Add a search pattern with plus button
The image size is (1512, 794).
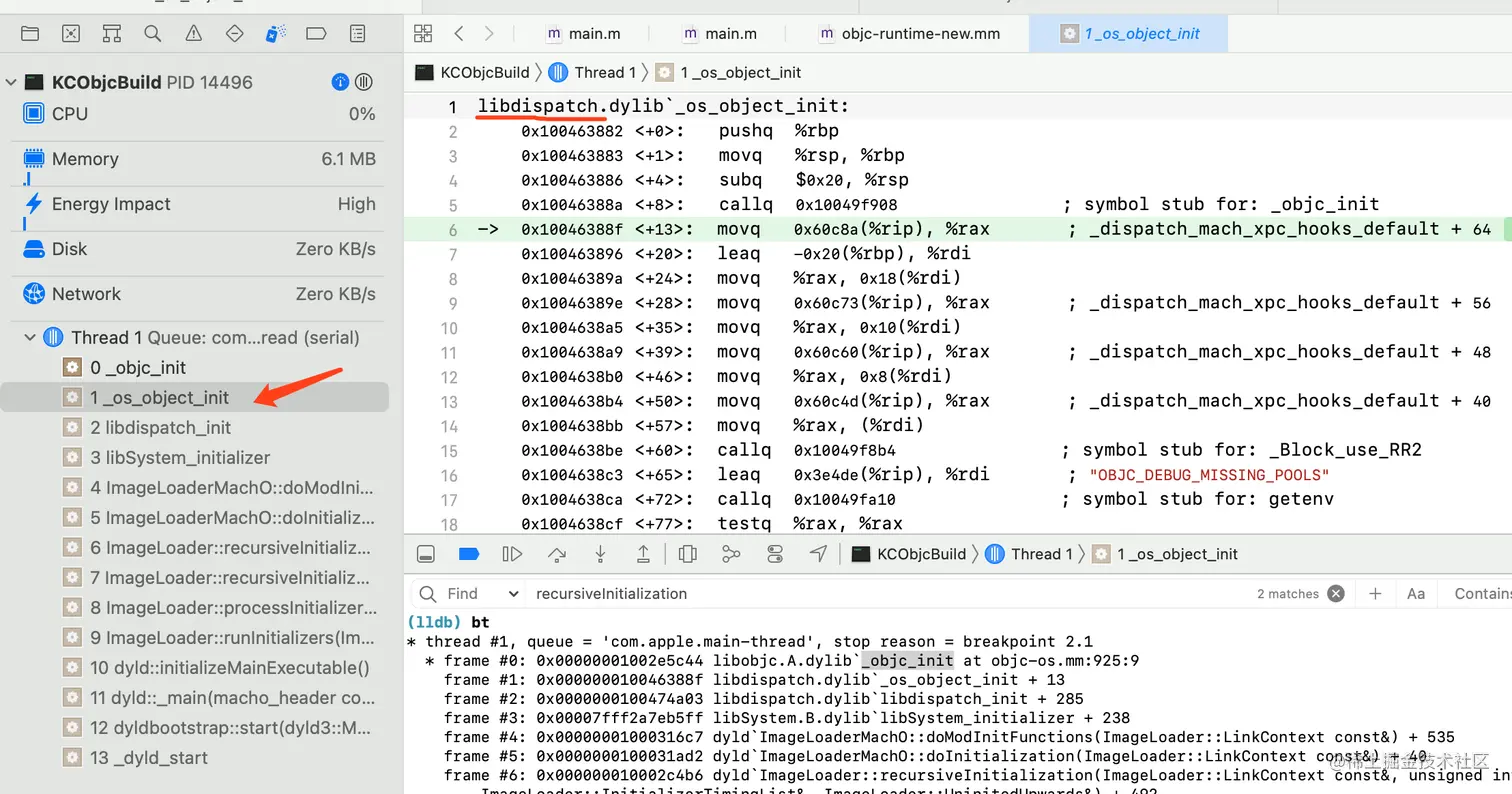coord(1375,594)
